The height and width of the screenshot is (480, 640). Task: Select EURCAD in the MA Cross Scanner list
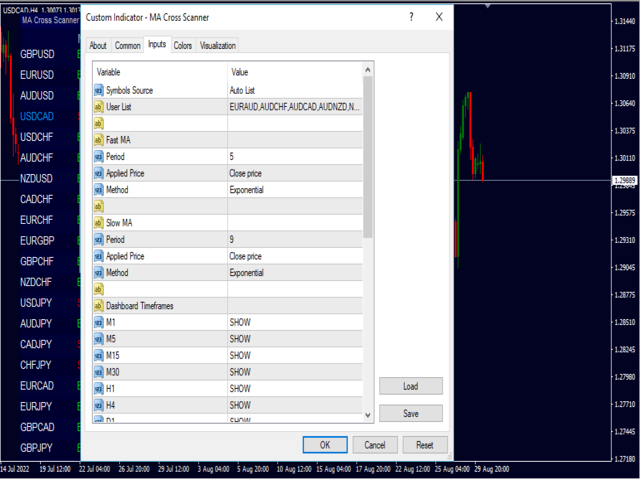37,386
